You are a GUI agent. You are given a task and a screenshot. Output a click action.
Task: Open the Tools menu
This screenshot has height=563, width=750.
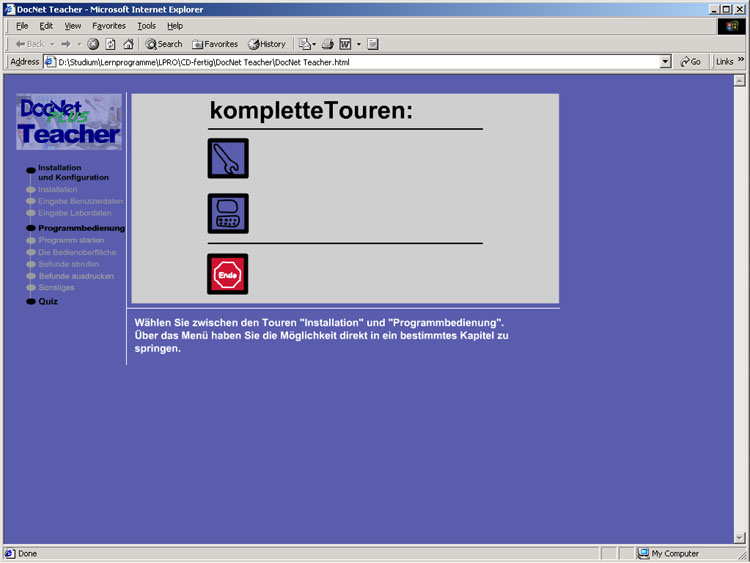[x=146, y=26]
